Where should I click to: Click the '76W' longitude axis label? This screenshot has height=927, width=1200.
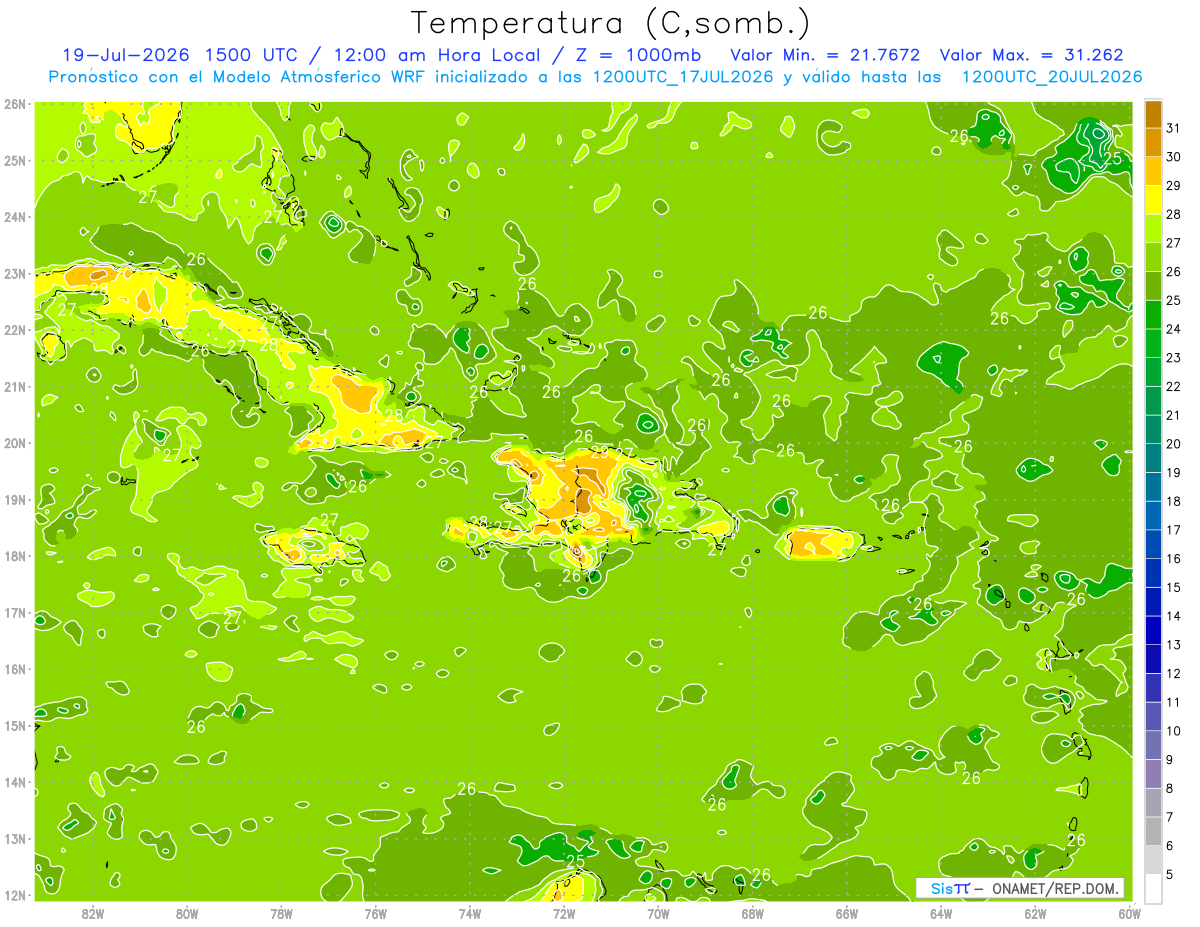point(376,913)
